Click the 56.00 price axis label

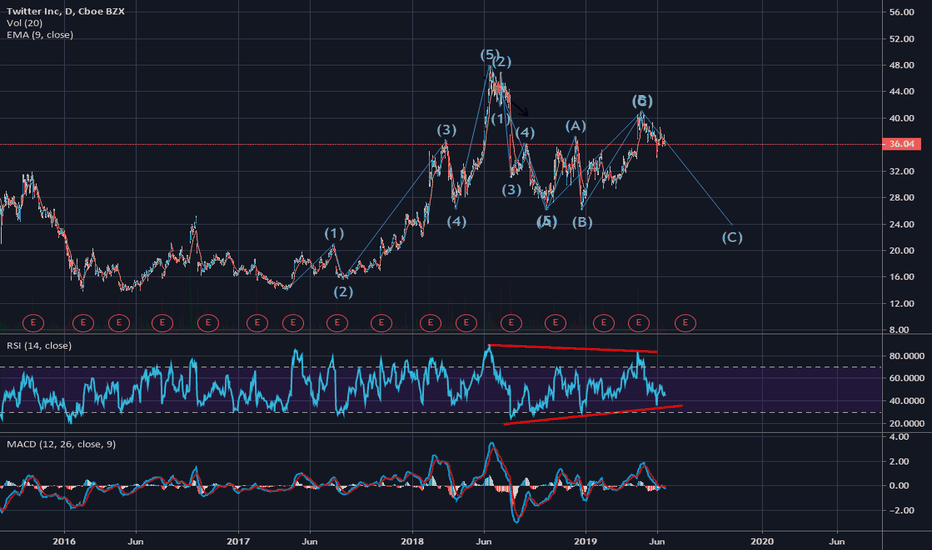coord(902,12)
